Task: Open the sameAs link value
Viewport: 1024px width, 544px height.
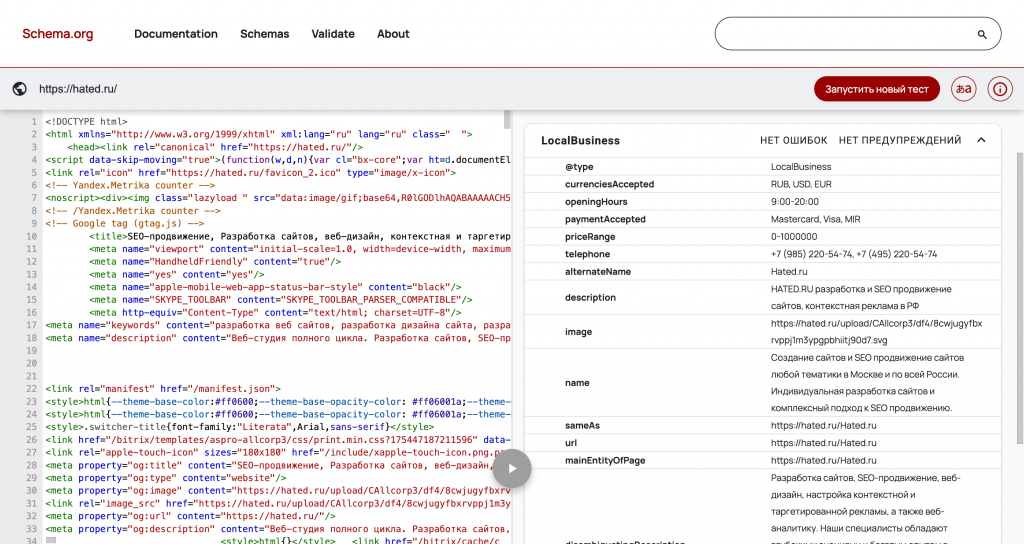Action: click(809, 426)
